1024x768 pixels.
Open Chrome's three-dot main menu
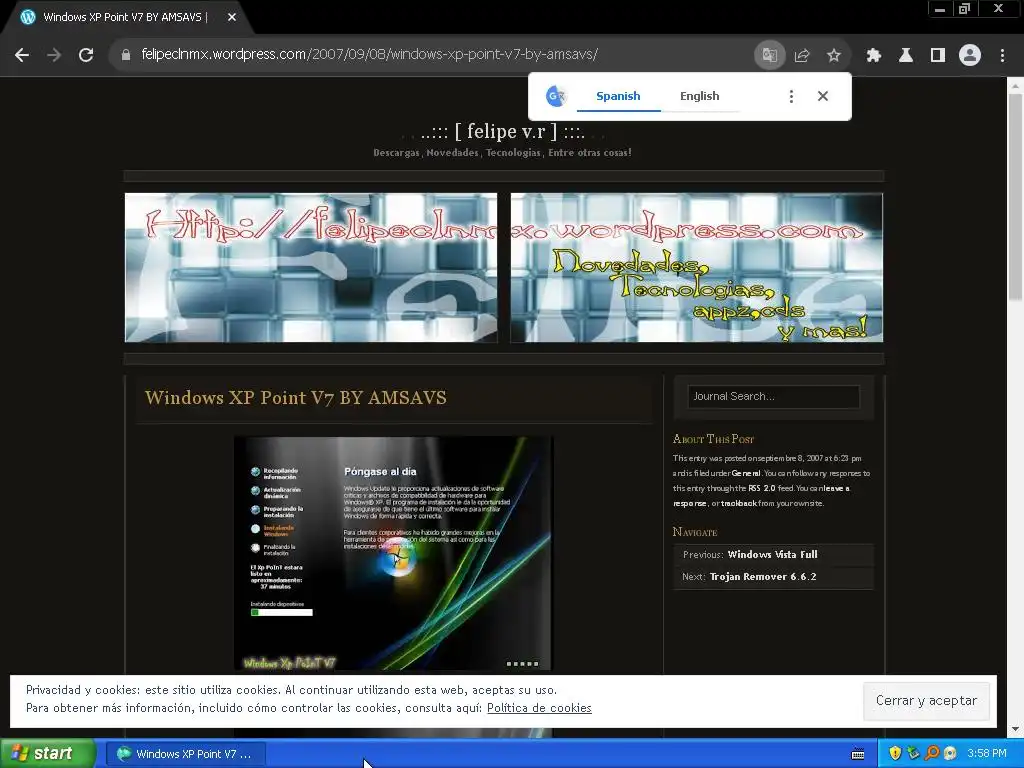coord(1002,55)
